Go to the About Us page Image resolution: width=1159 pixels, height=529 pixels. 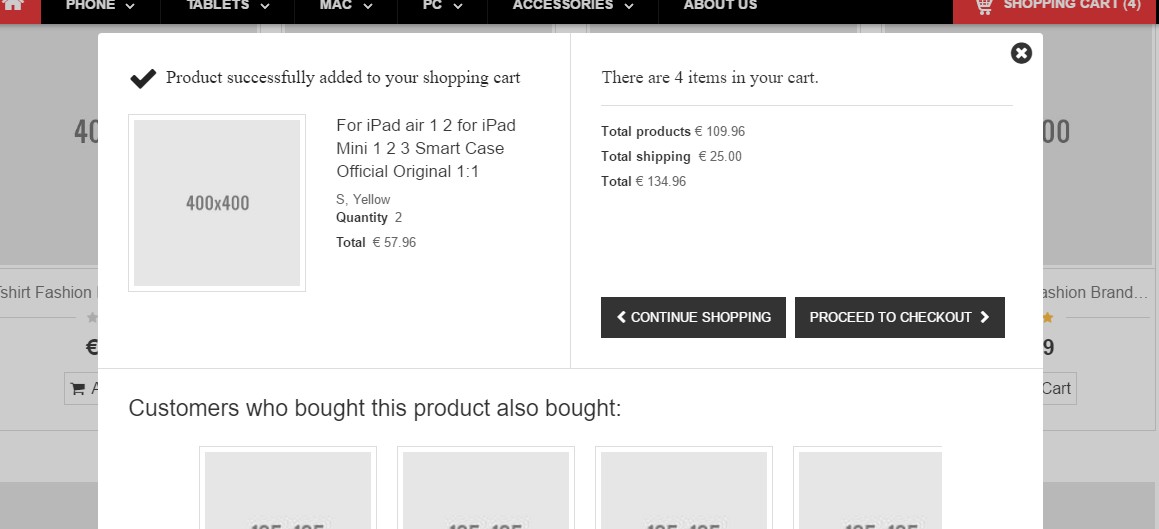[x=720, y=6]
